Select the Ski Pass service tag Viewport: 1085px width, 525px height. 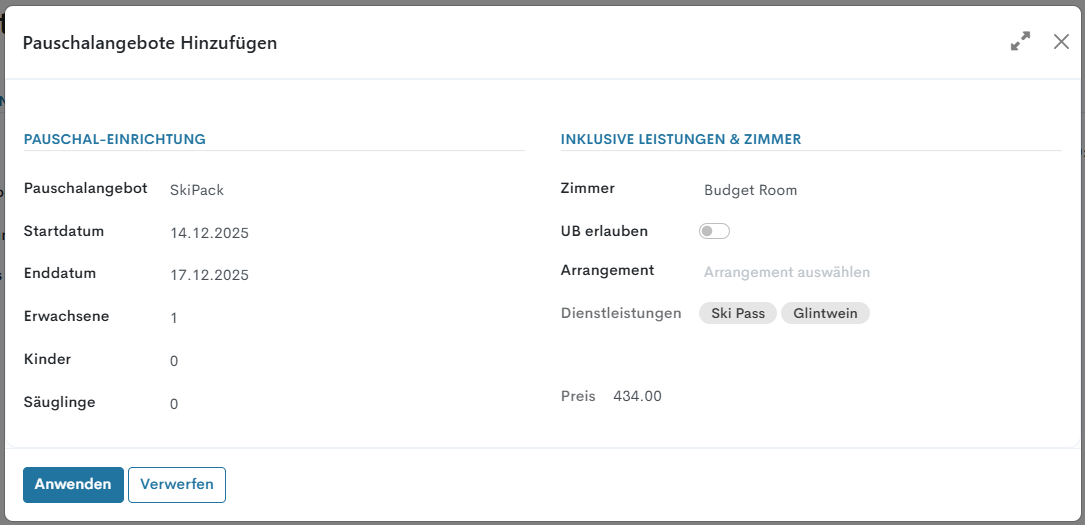point(738,313)
